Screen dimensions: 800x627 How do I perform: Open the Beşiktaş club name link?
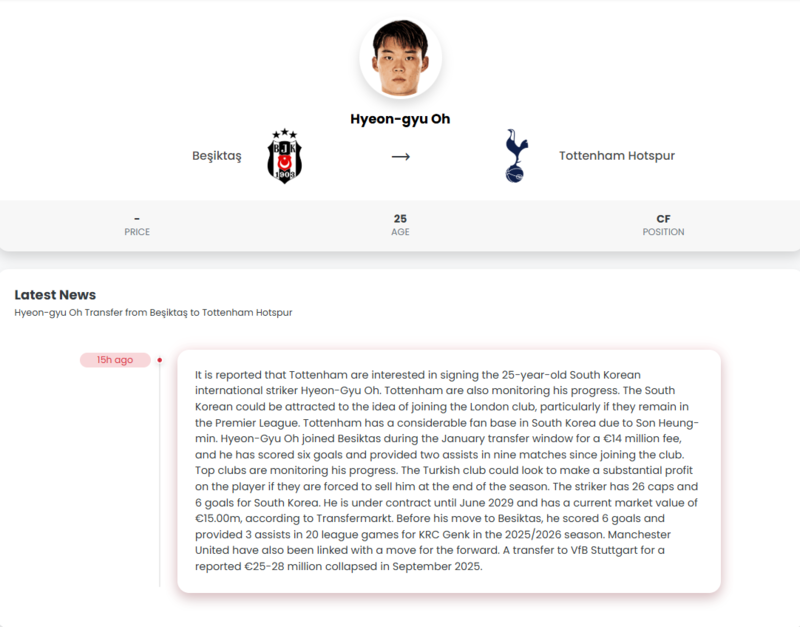217,156
